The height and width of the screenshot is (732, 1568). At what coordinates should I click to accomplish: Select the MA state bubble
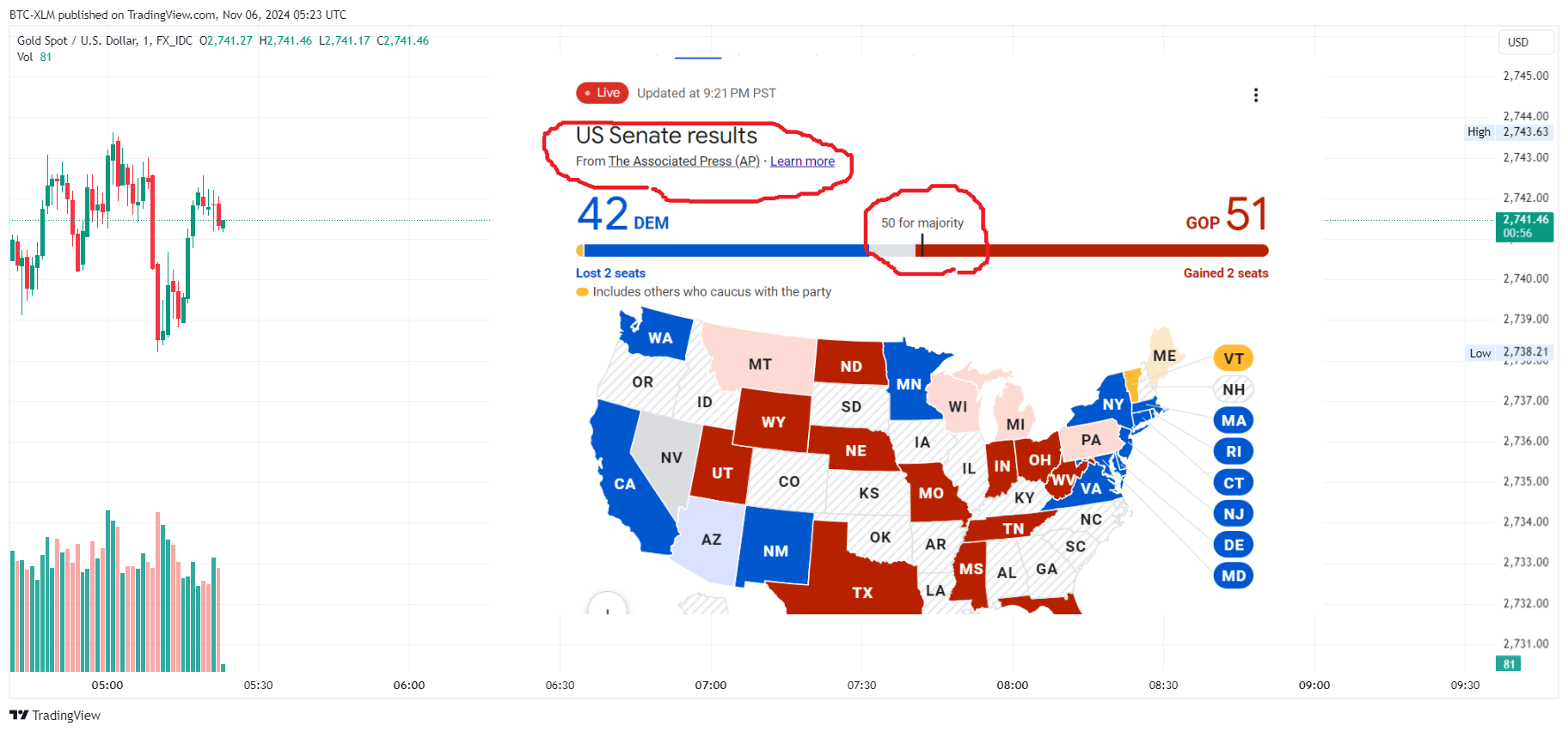pyautogui.click(x=1234, y=420)
